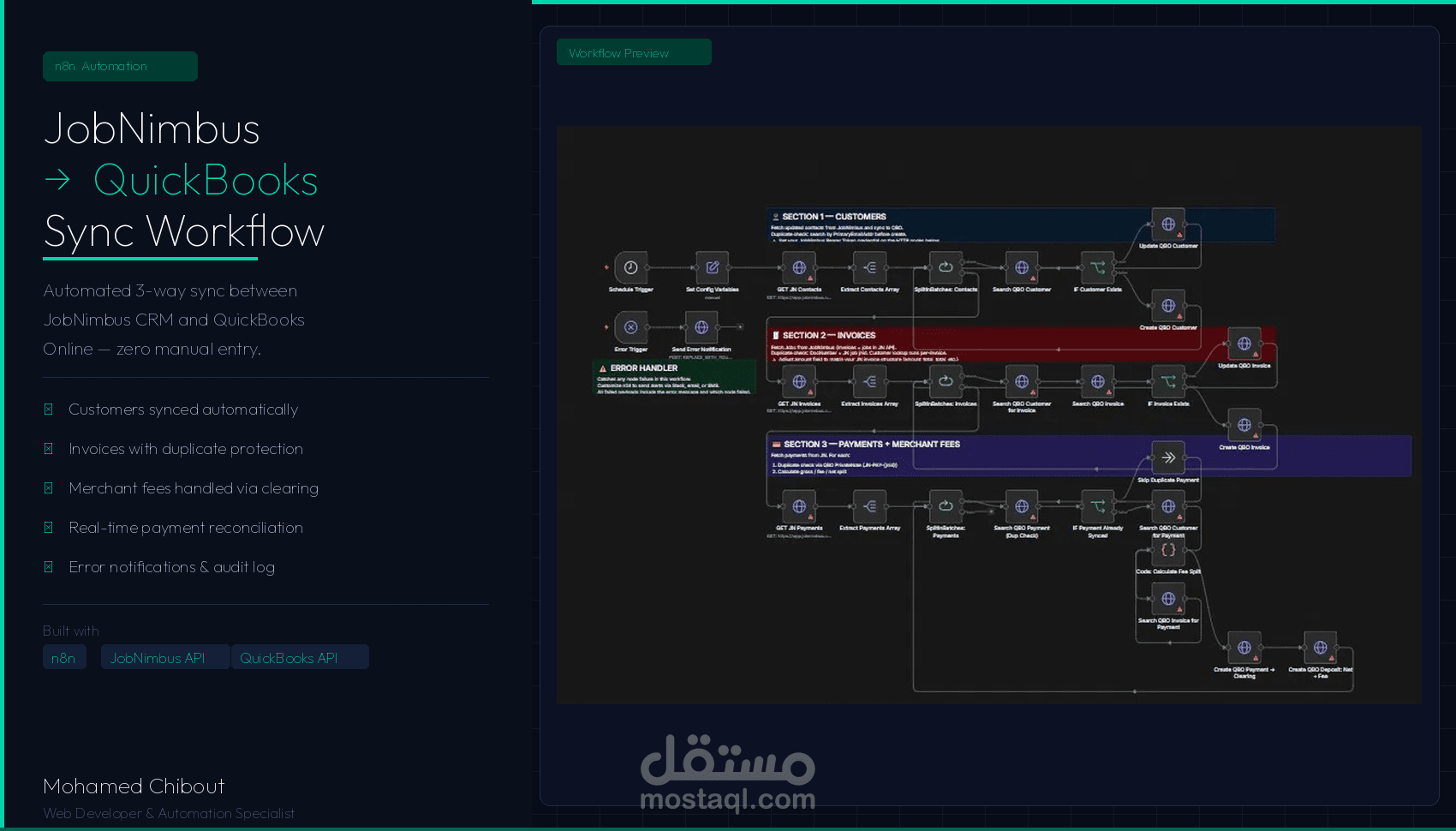Click 'Merchant fees handled via clearing' bullet
Screen dimensions: 1456x831
click(194, 488)
